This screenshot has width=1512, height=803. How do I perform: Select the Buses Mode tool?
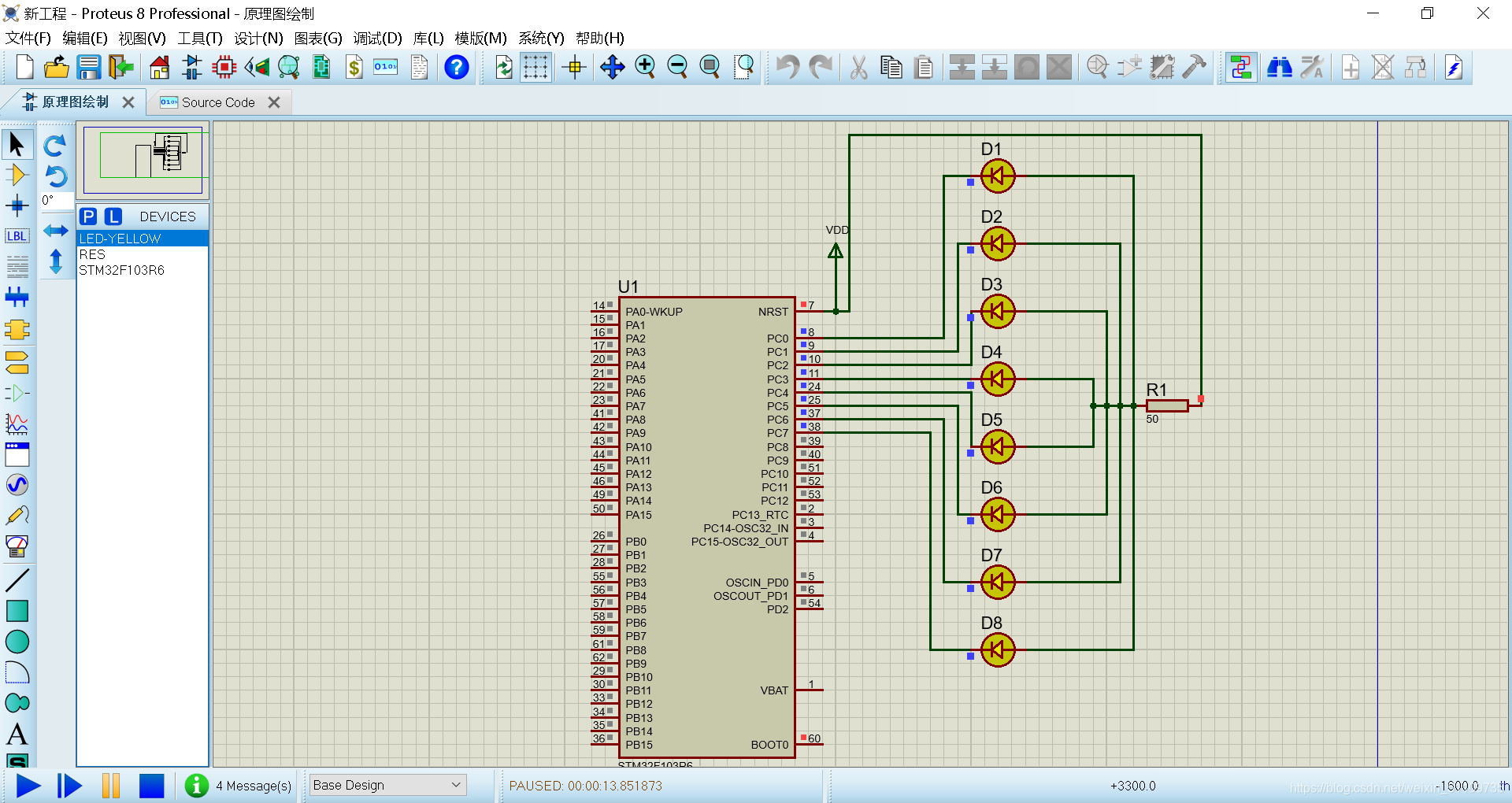(17, 298)
